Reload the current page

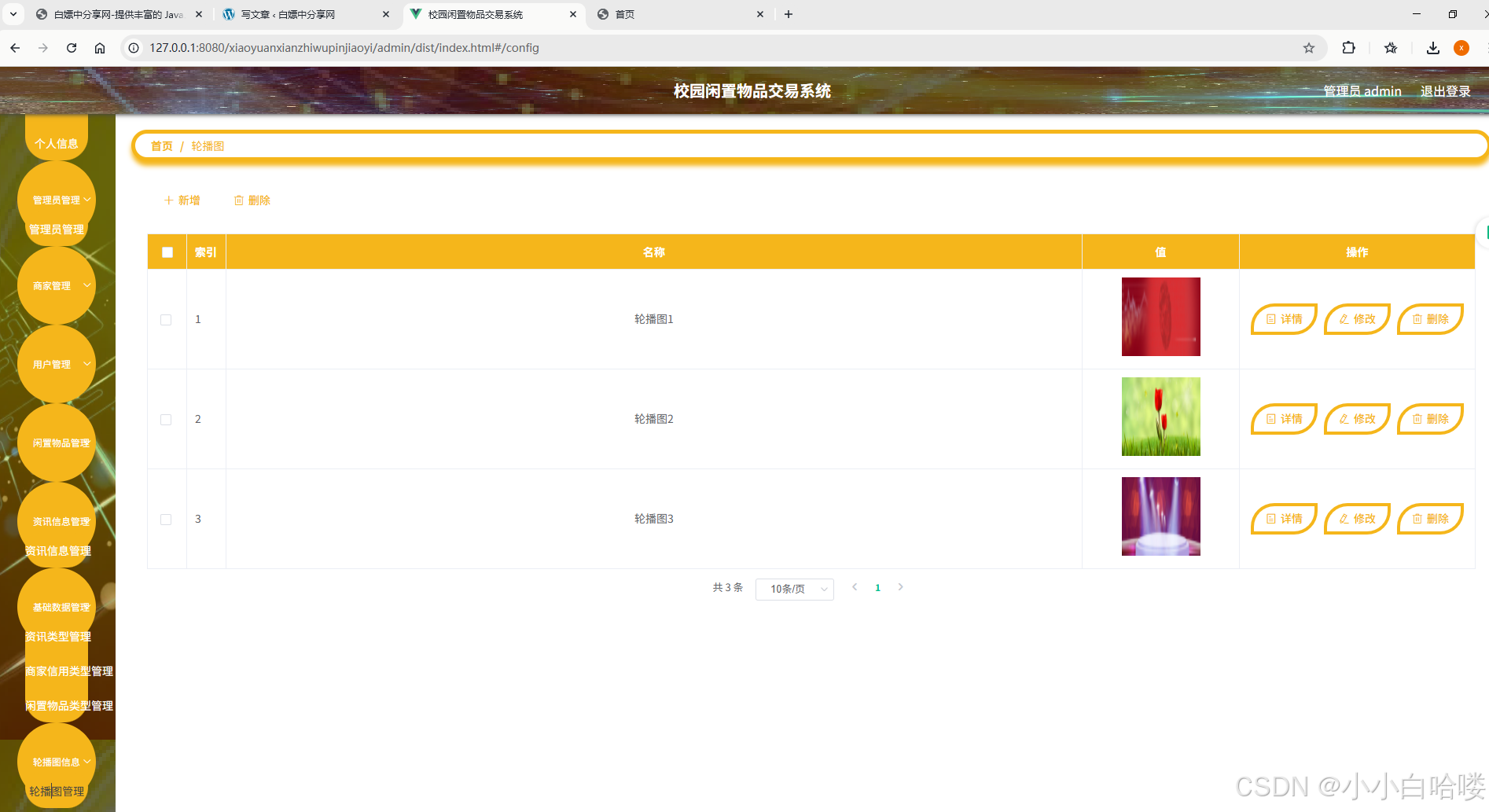pos(72,48)
